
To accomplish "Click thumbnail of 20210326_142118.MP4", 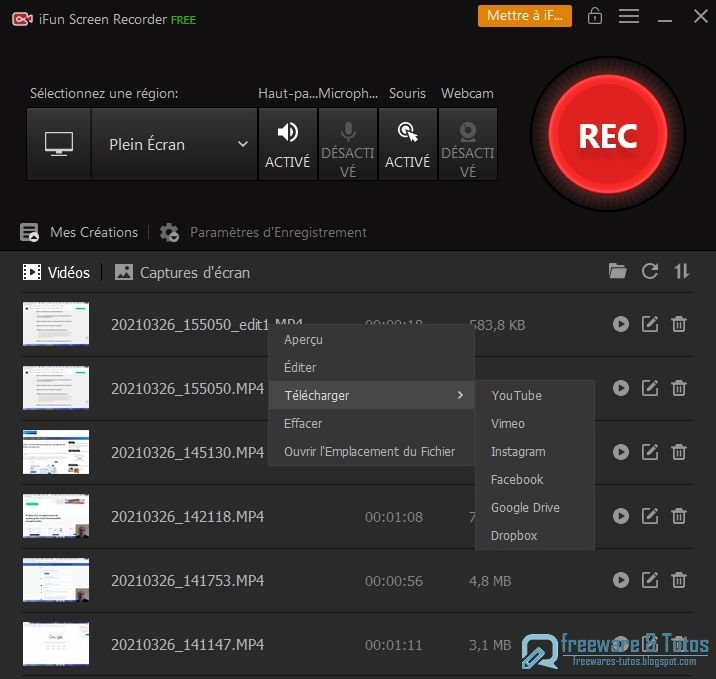I will coord(56,516).
